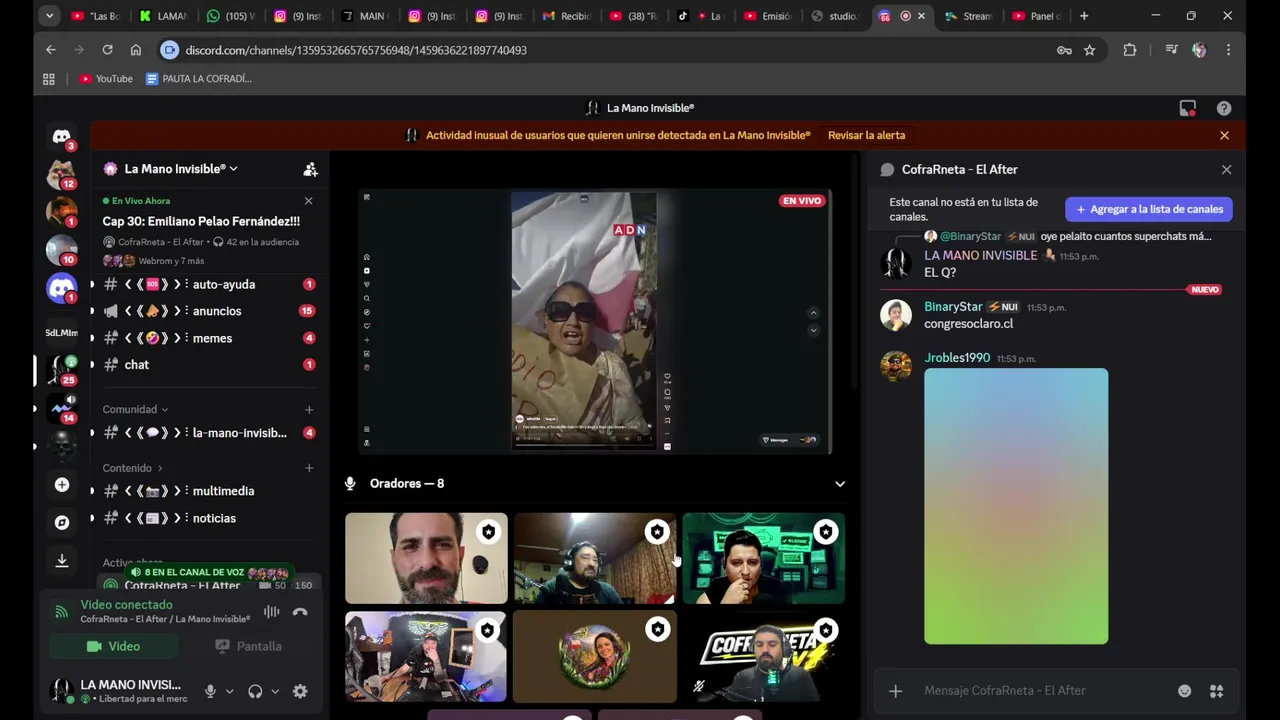The image size is (1280, 720).
Task: Open YouTube bookmark in bookmarks bar
Action: click(x=106, y=79)
